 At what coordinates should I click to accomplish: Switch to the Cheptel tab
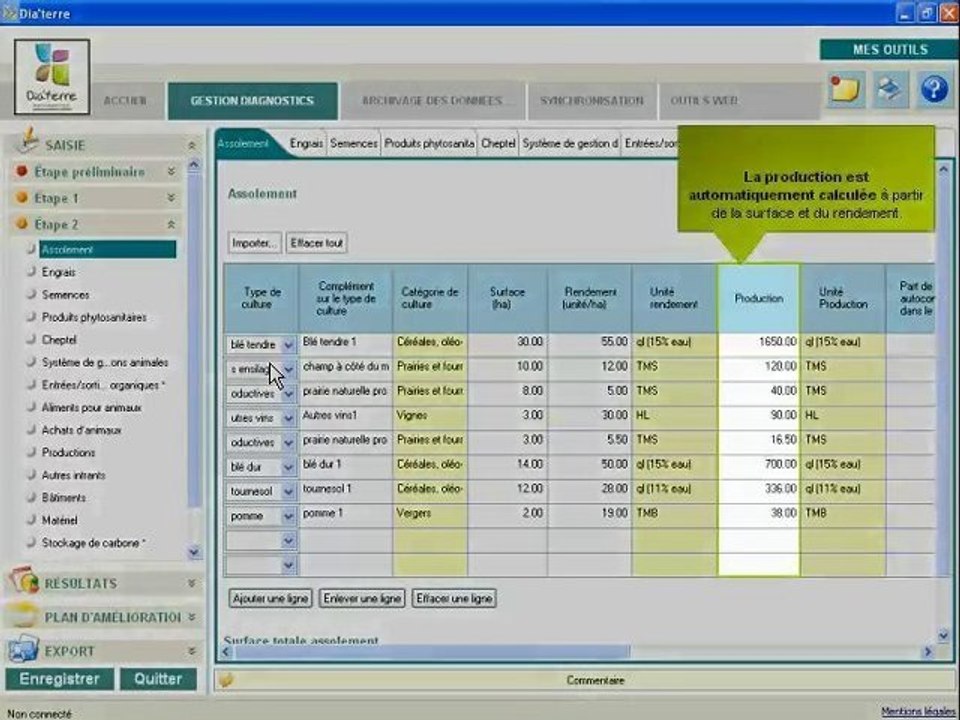pyautogui.click(x=498, y=143)
